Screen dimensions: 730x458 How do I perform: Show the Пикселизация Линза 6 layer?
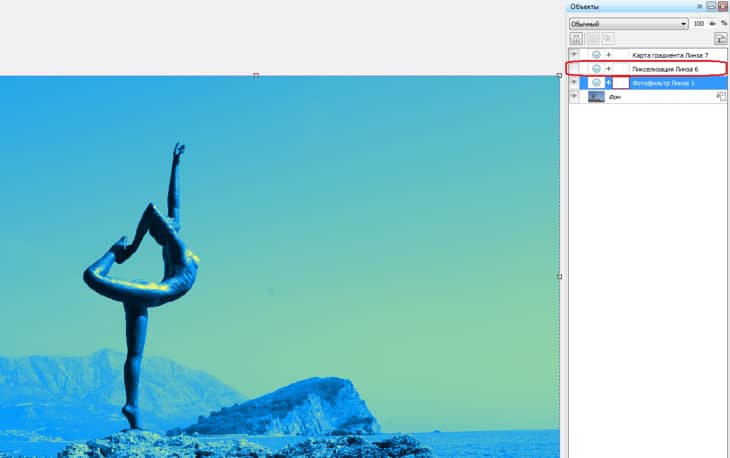coord(574,68)
